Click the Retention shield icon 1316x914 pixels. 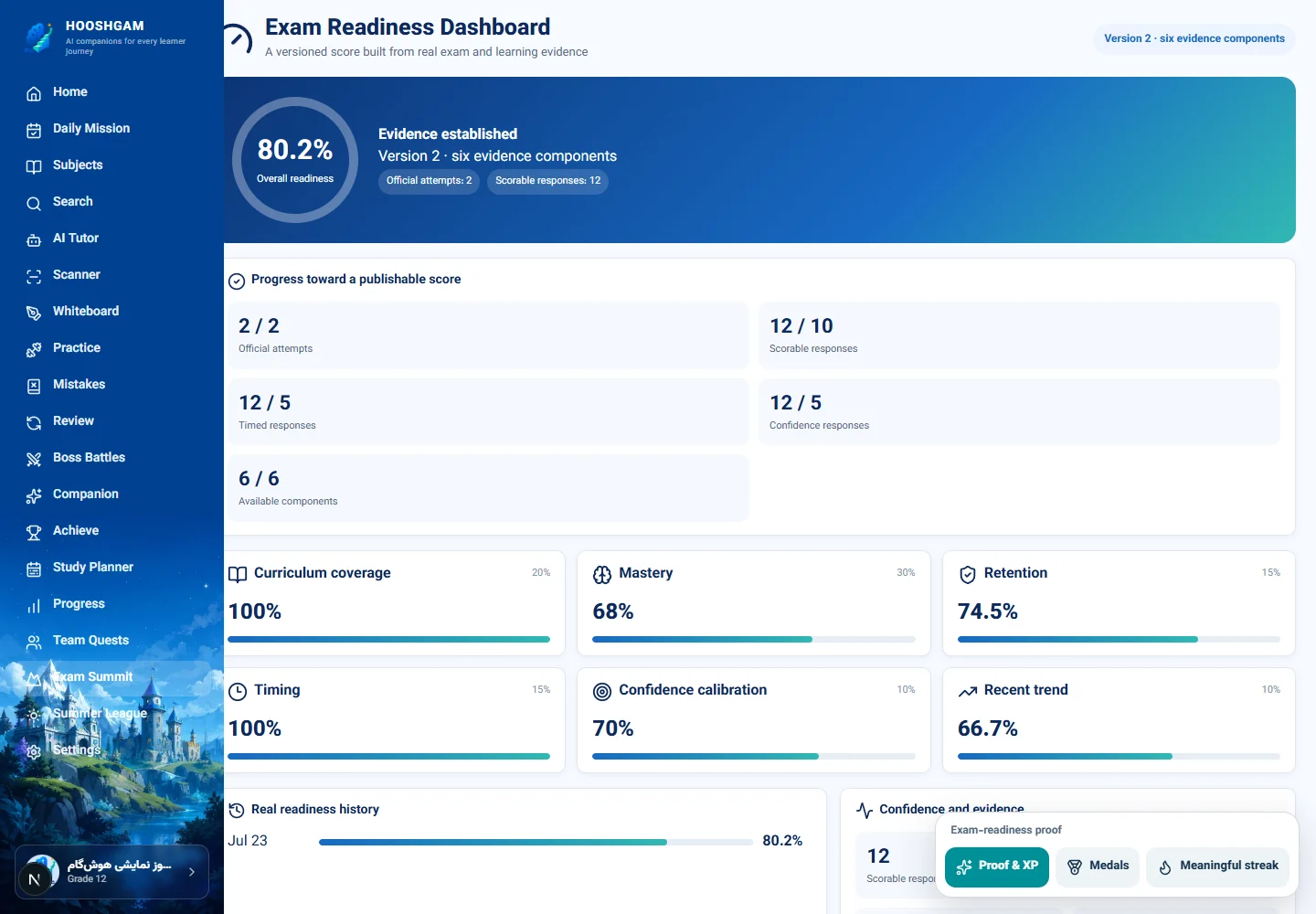tap(968, 575)
